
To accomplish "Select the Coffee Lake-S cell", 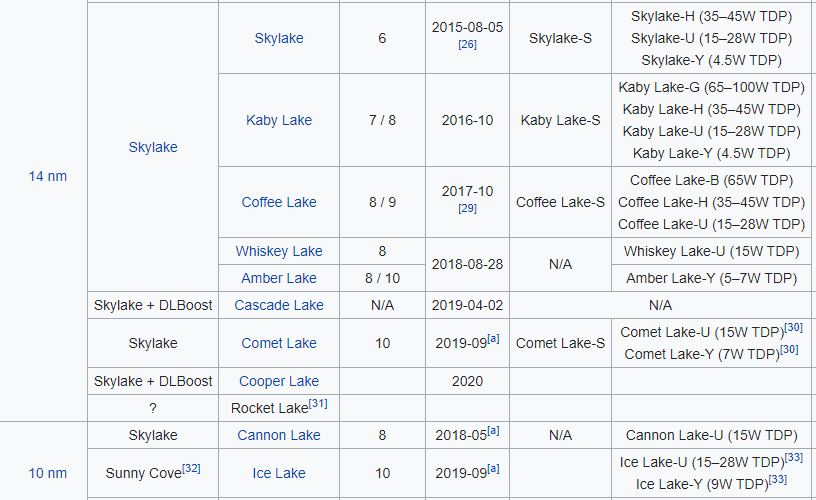I will (x=560, y=202).
